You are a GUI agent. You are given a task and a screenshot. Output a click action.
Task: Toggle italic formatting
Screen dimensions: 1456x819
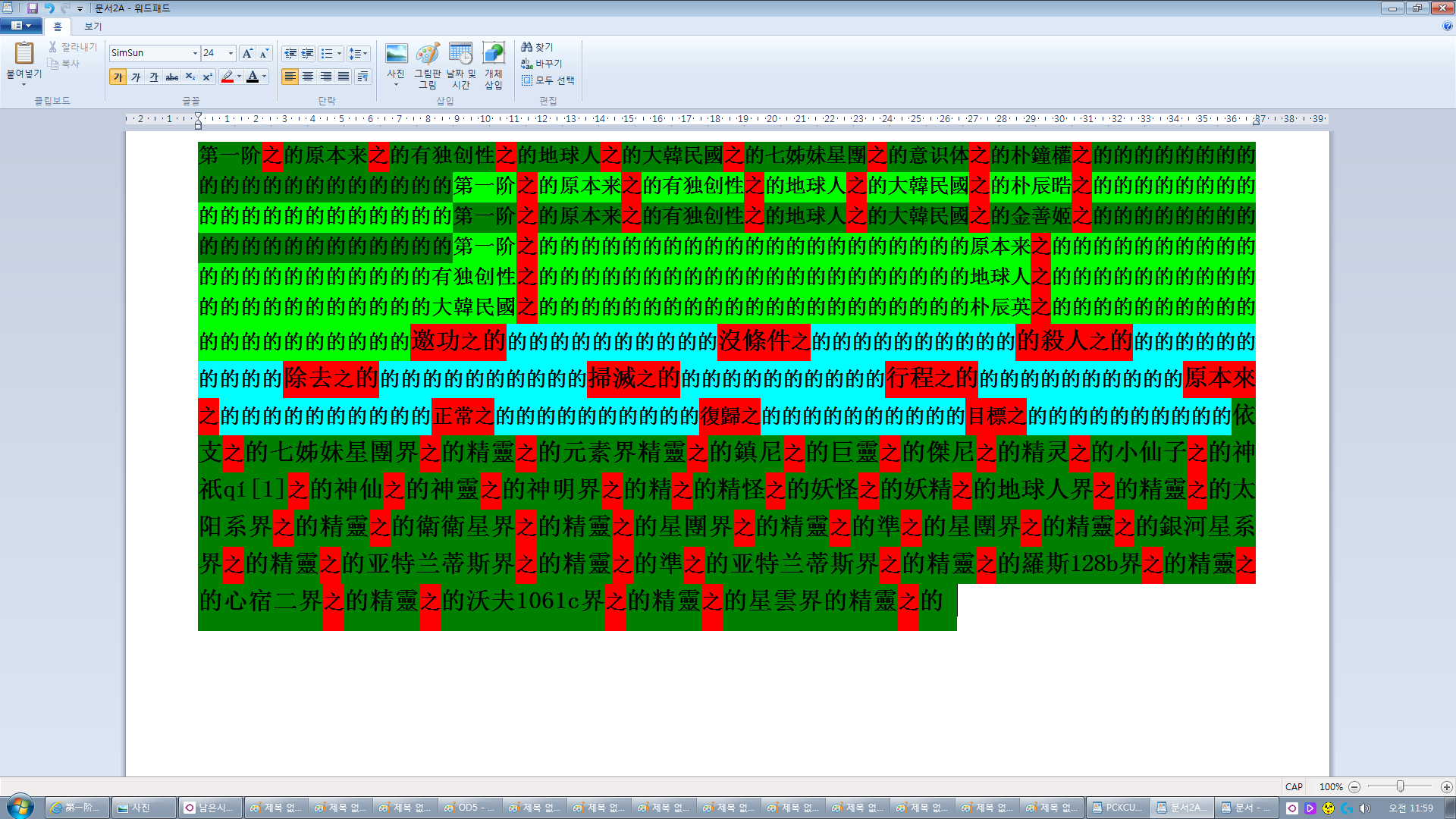(x=136, y=77)
